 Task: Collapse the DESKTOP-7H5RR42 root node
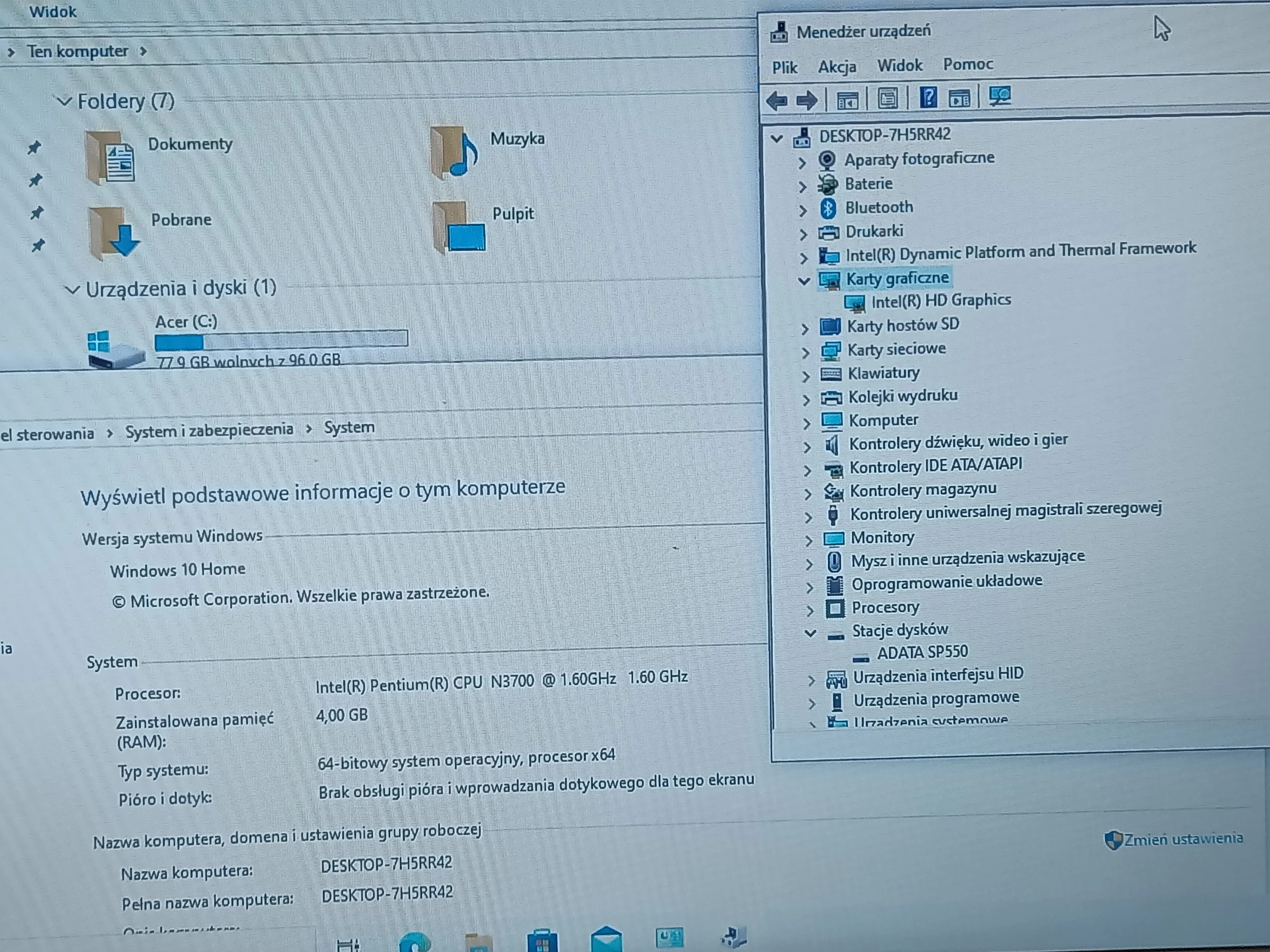(x=777, y=138)
